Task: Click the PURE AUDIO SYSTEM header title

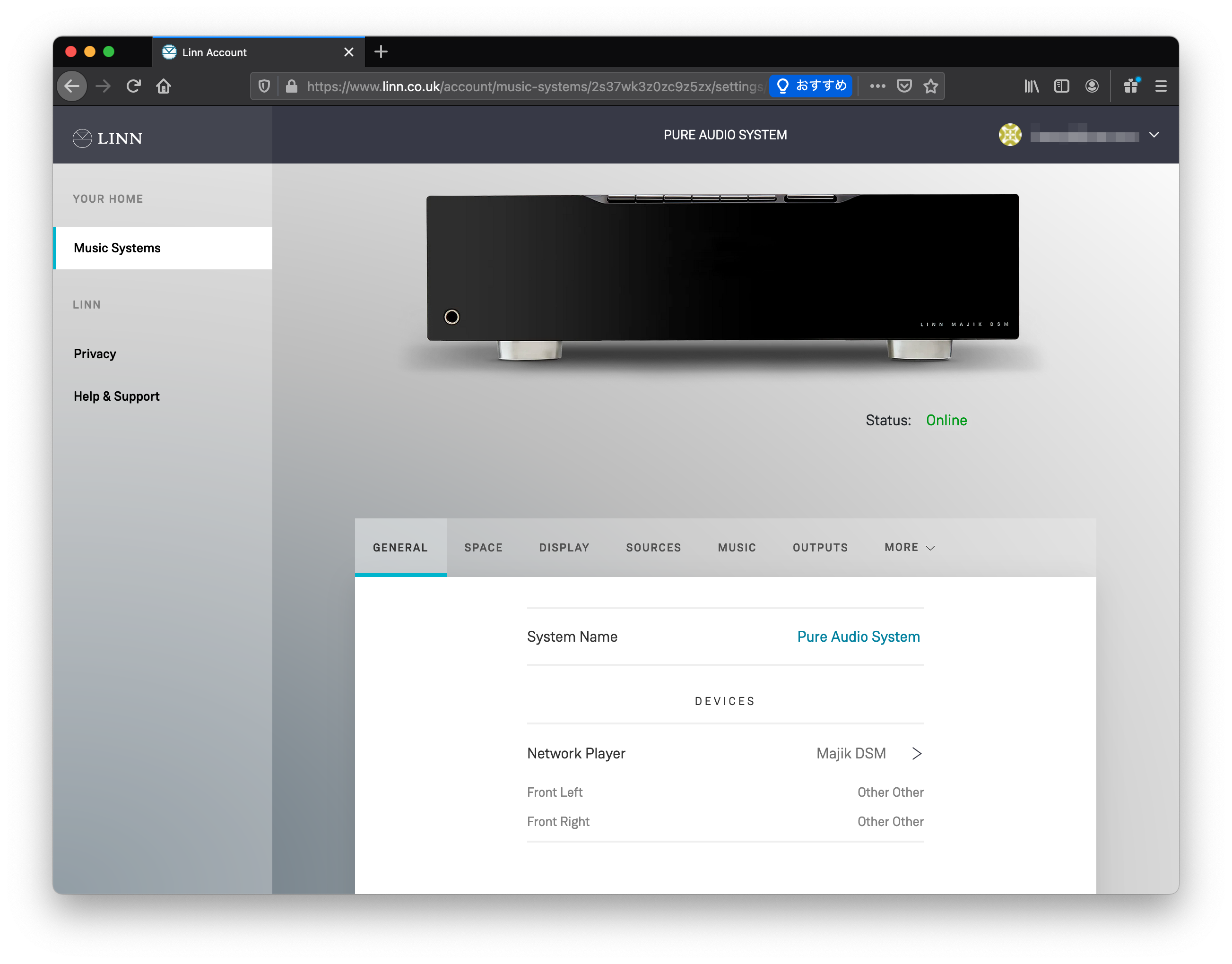Action: tap(725, 134)
